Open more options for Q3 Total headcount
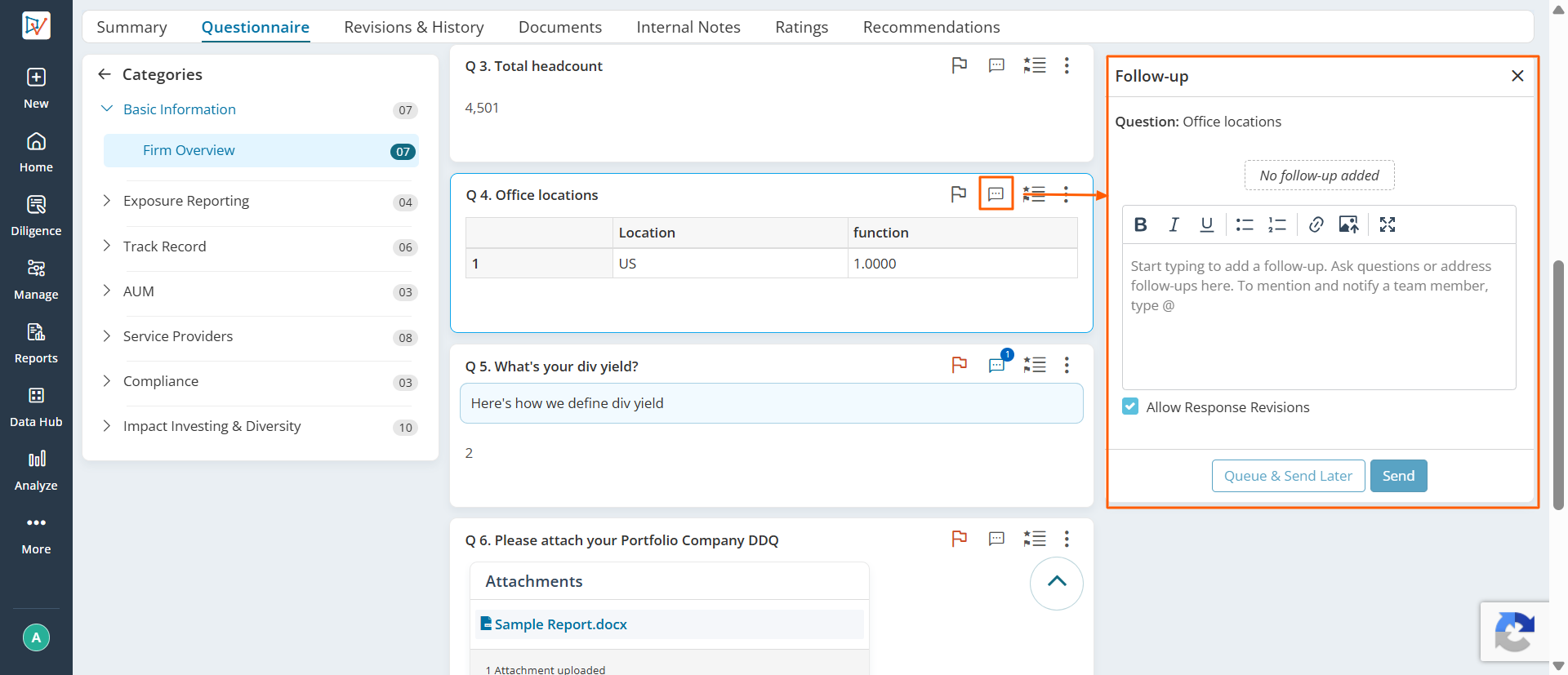Viewport: 1568px width, 675px height. click(1067, 65)
